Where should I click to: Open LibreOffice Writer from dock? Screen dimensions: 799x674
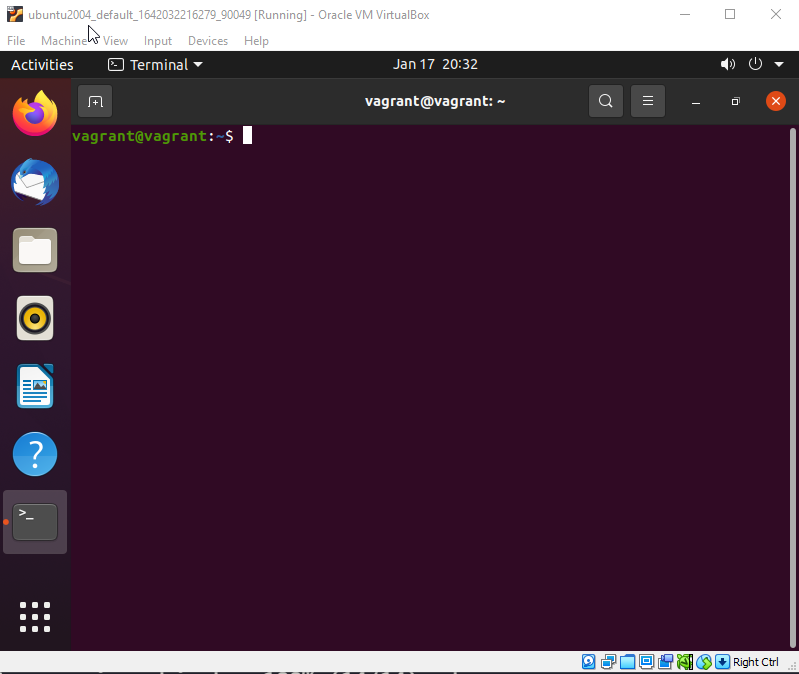pos(35,387)
